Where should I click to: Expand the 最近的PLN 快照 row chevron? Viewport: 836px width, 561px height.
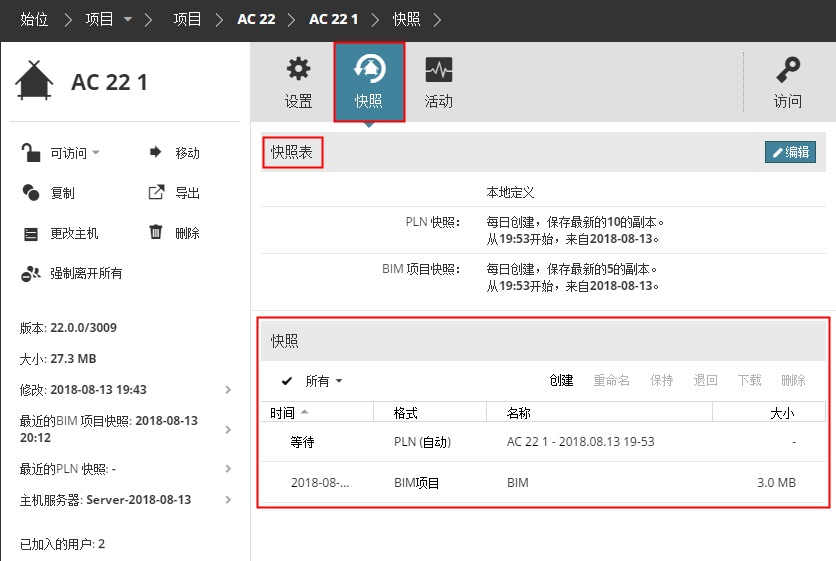pos(228,469)
